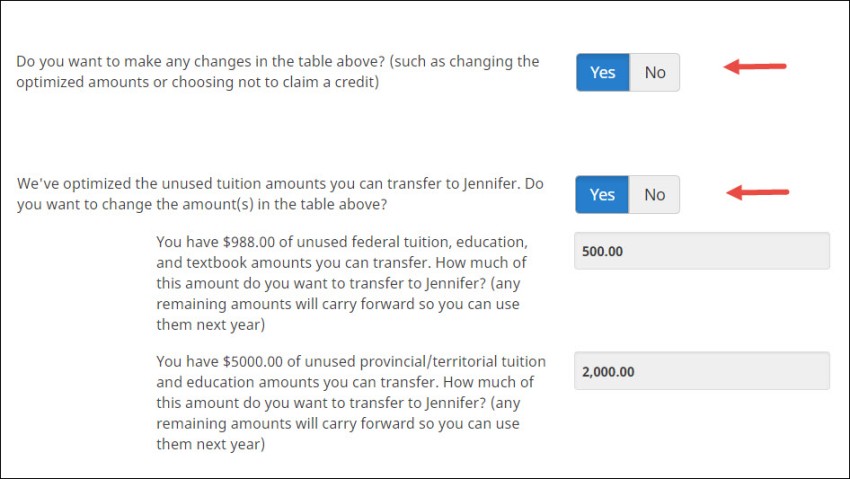Select Yes to change Jennifer transfer amounts

pyautogui.click(x=602, y=195)
